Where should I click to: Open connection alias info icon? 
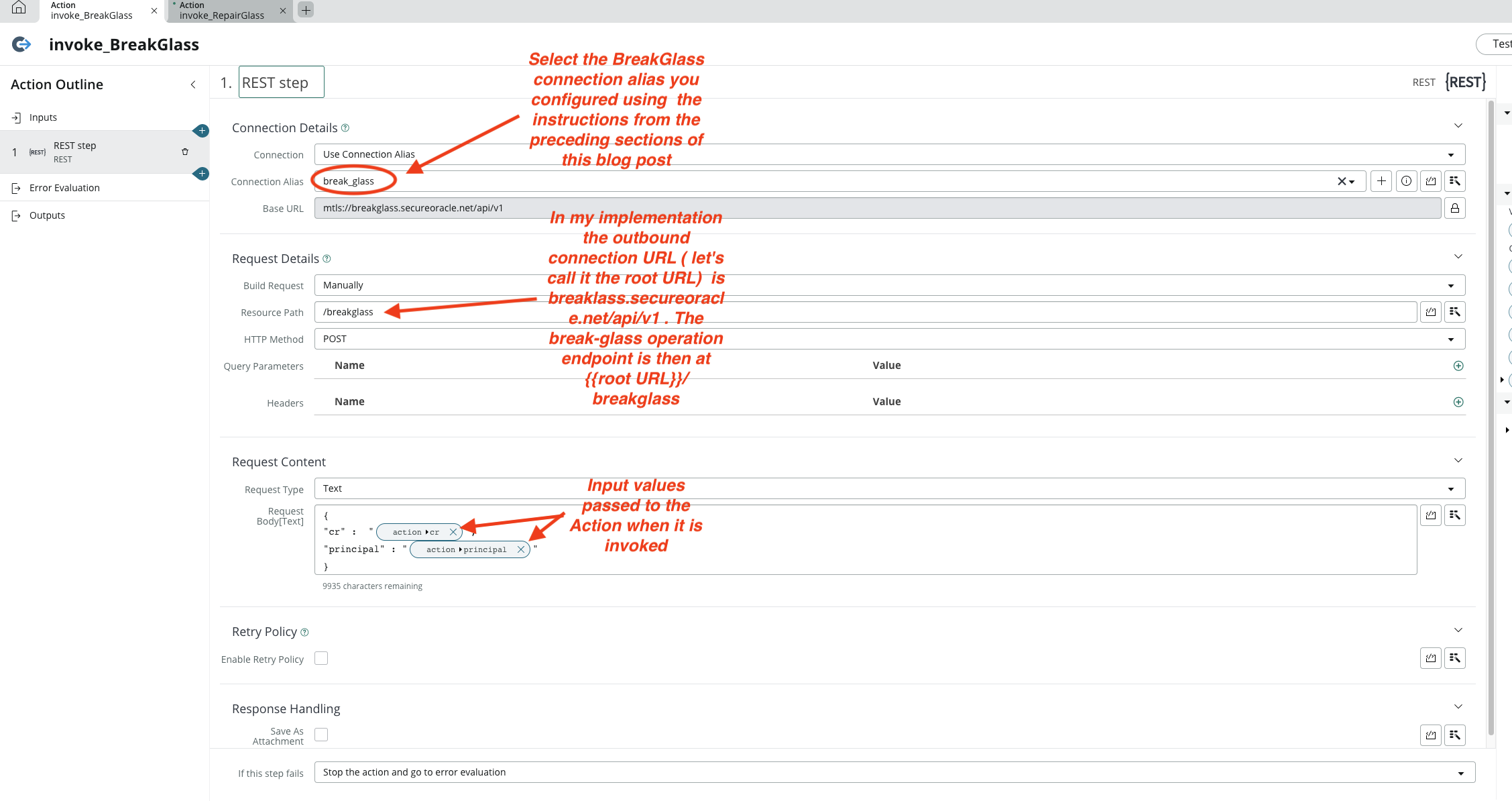(x=1406, y=181)
